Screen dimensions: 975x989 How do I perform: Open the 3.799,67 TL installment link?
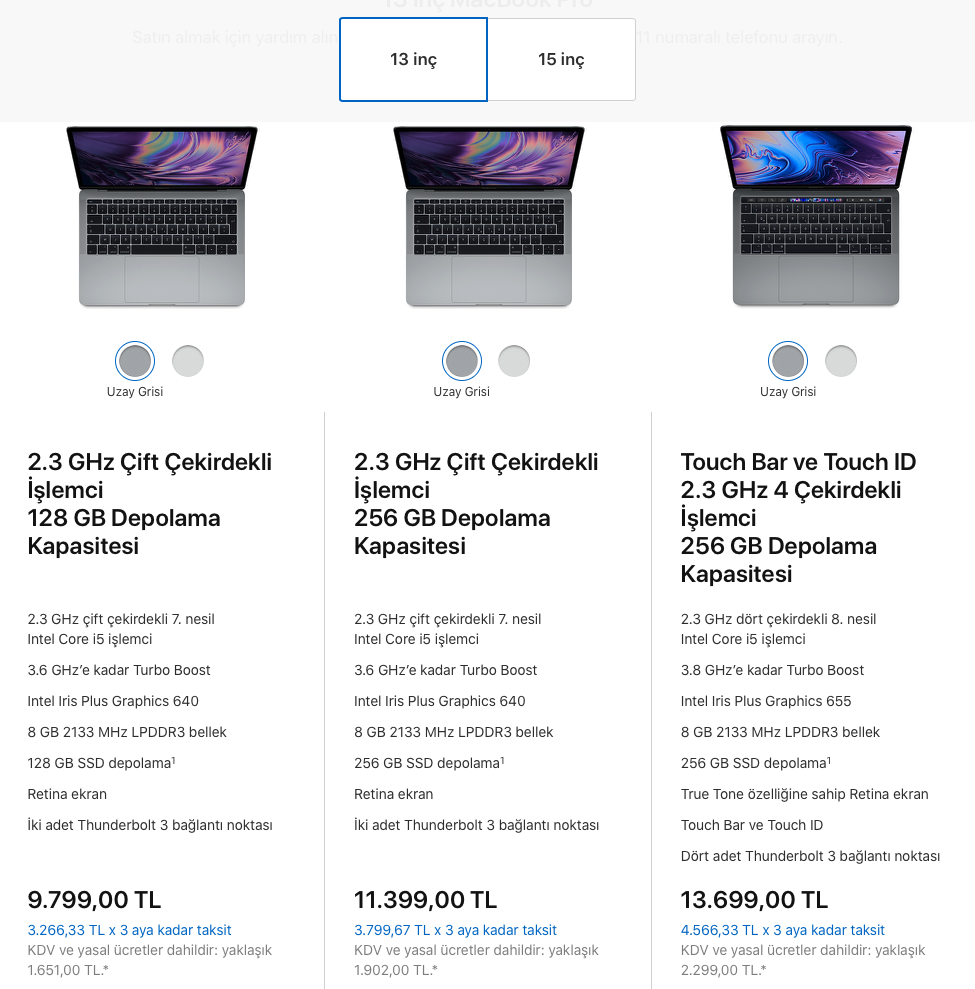[455, 930]
